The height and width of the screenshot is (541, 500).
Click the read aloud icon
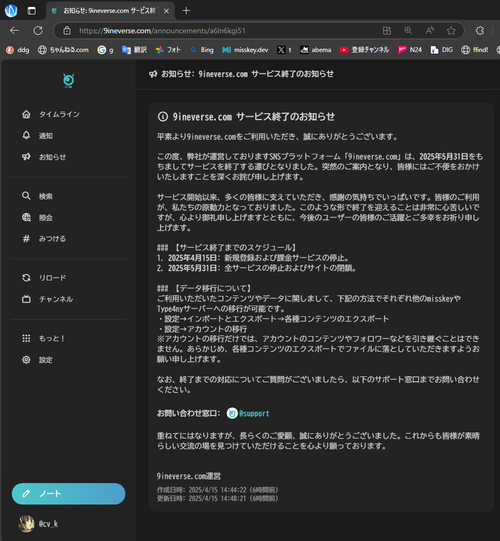click(430, 31)
